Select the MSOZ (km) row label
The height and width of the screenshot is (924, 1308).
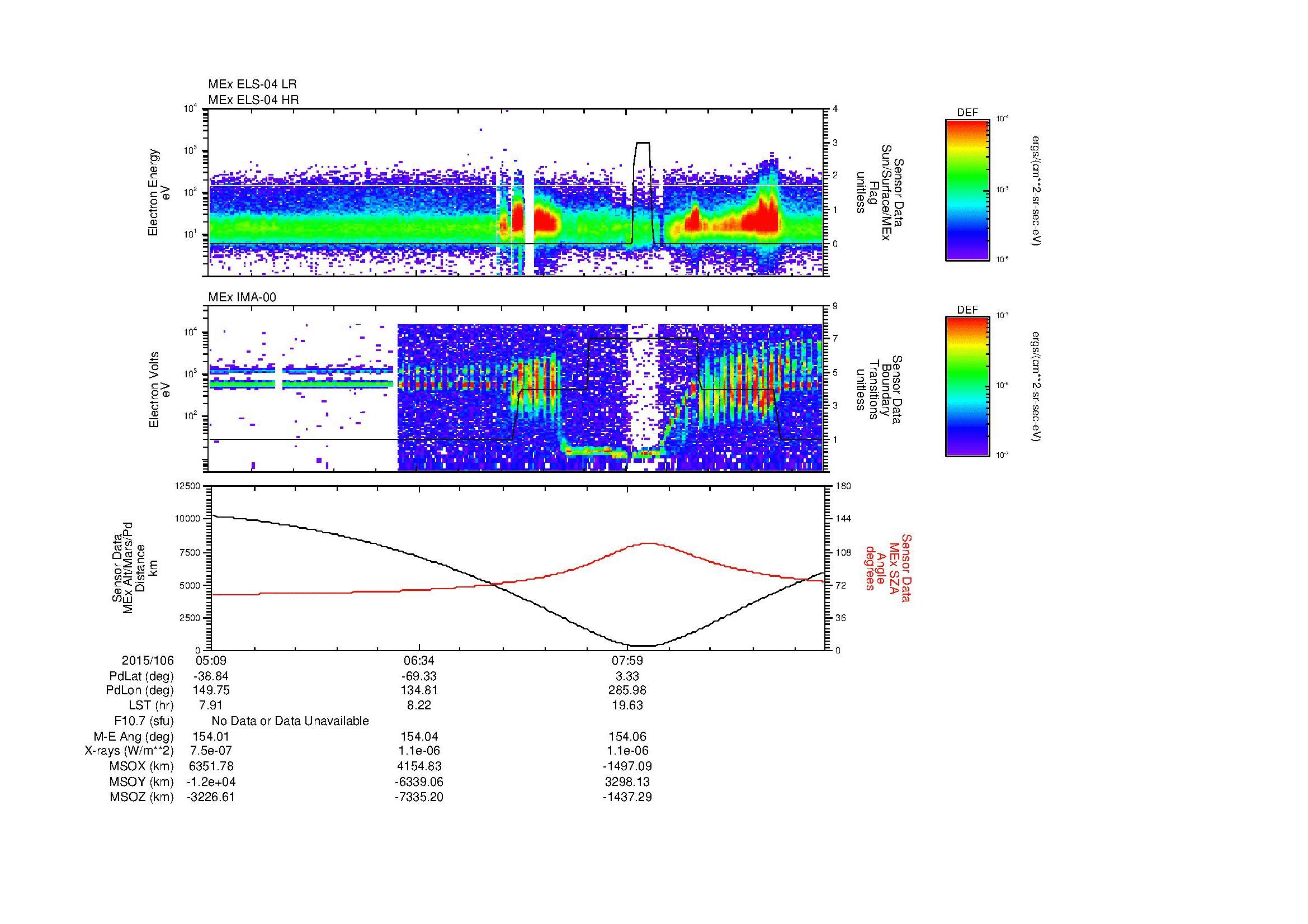point(141,797)
